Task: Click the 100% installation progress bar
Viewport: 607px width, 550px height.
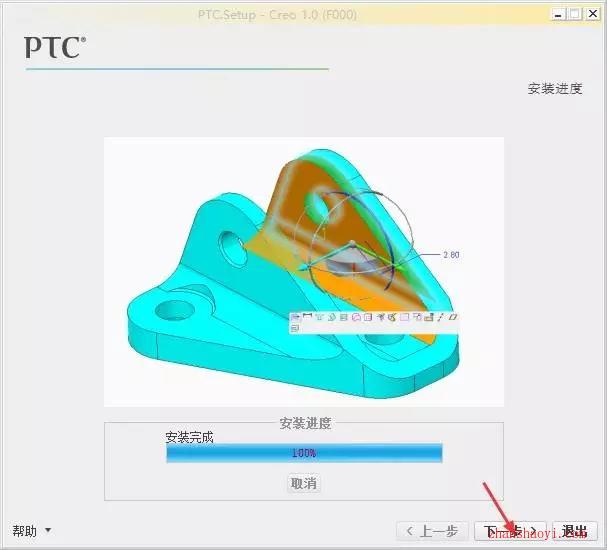Action: point(304,453)
